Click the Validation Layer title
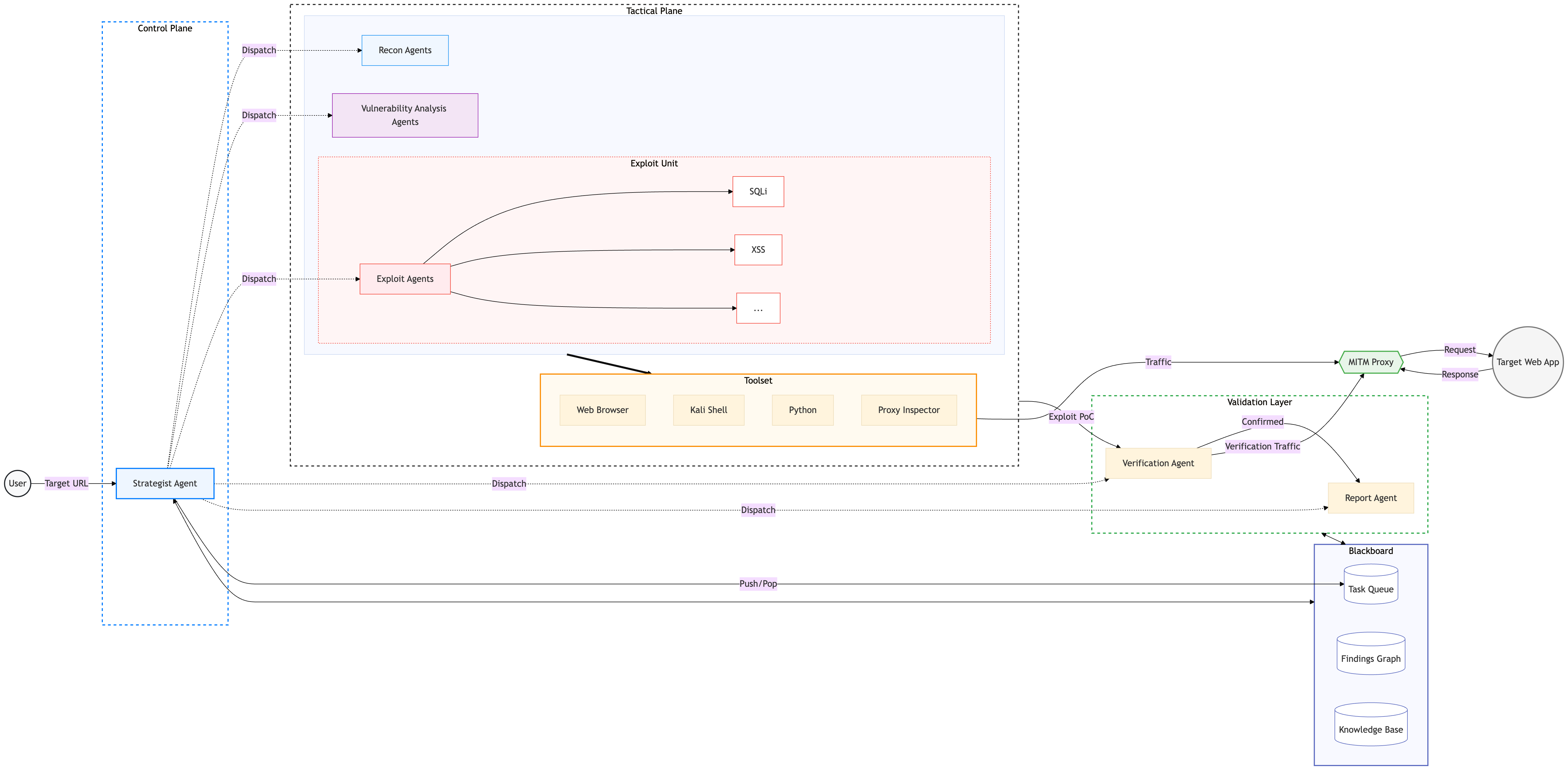1568x770 pixels. tap(1259, 402)
